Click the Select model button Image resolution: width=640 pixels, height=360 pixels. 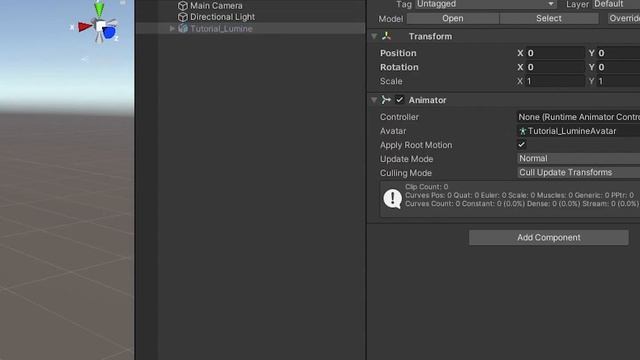549,18
